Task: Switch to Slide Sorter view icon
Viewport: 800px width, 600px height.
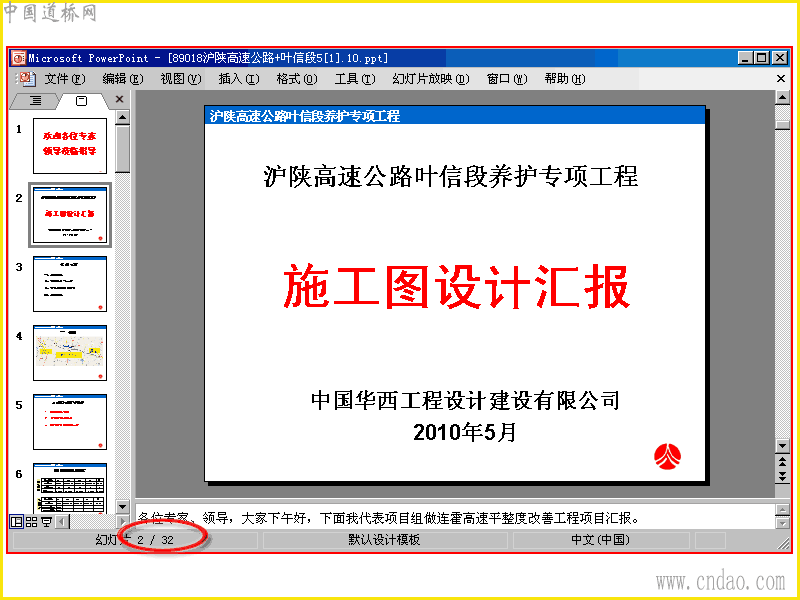Action: click(x=32, y=521)
